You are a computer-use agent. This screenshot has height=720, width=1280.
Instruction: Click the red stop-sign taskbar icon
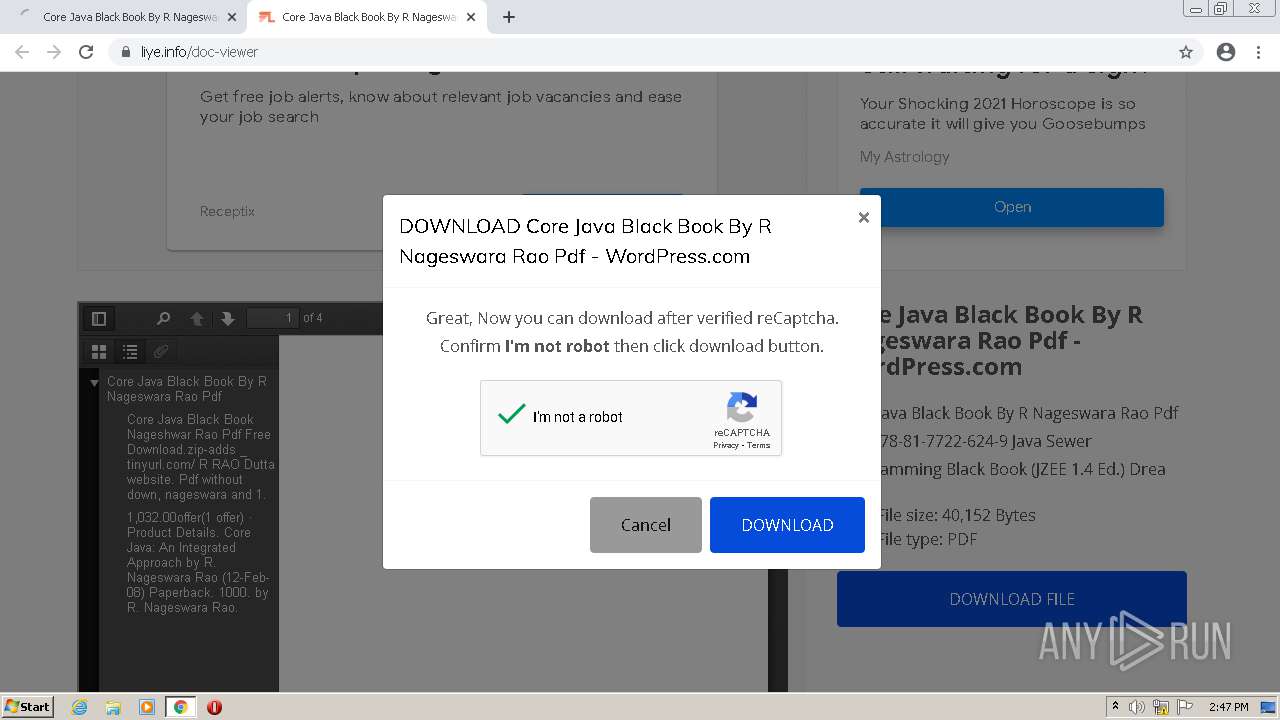214,707
